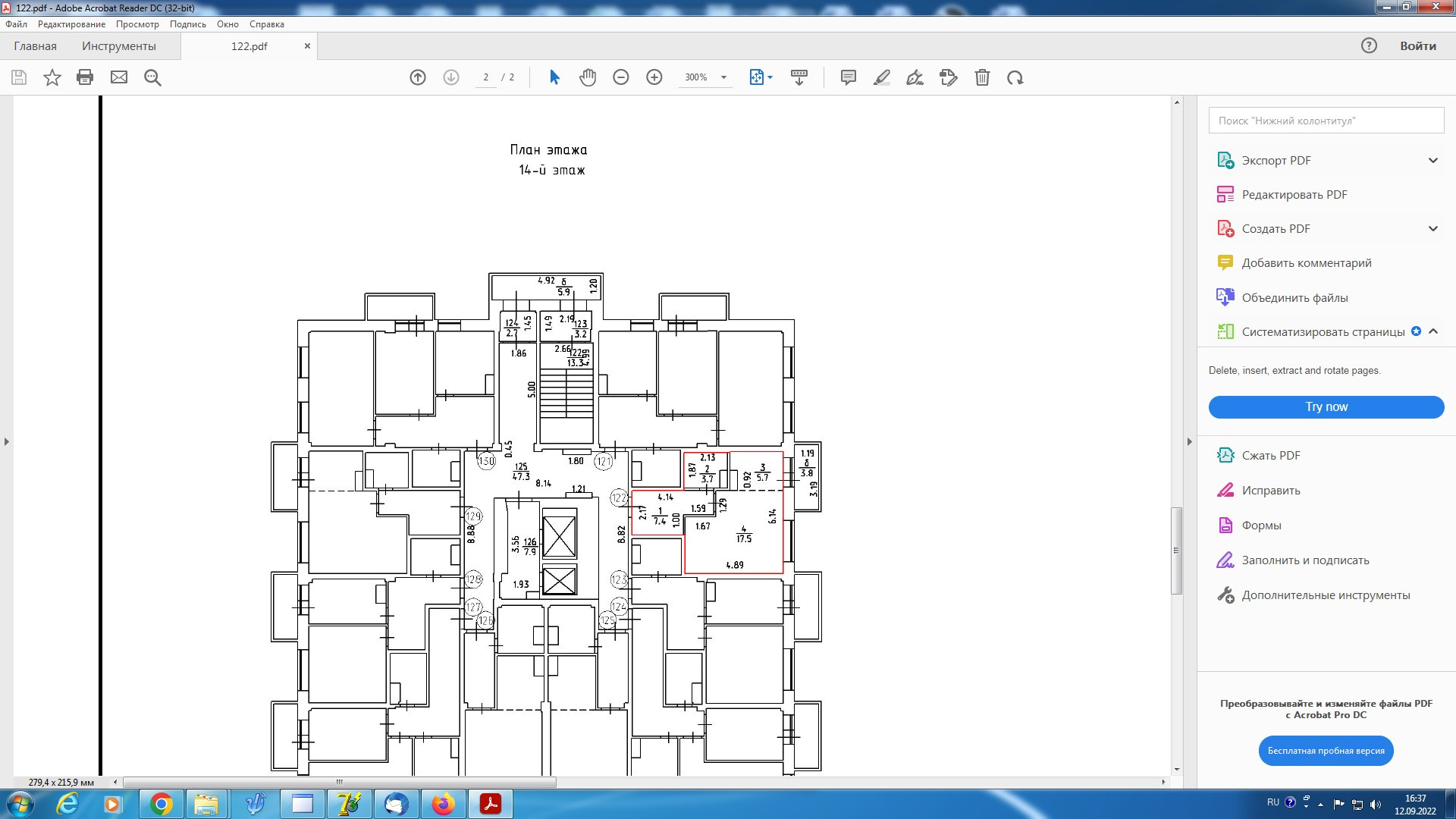Viewport: 1456px width, 819px height.
Task: Expand the Экспорт PDF section
Action: click(x=1432, y=160)
